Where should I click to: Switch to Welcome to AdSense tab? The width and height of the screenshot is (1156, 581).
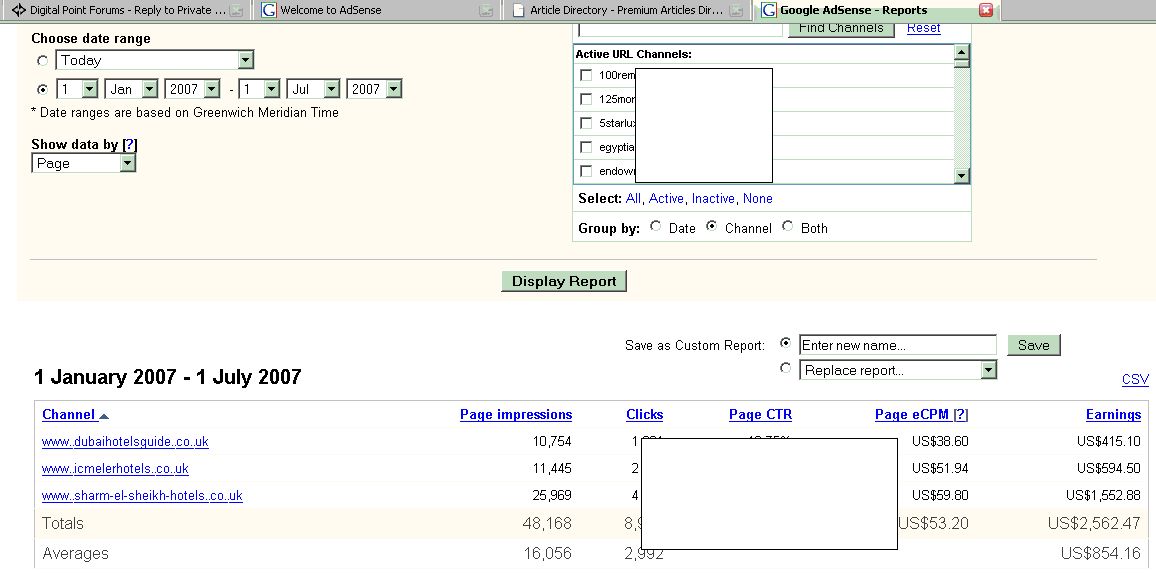click(x=376, y=10)
